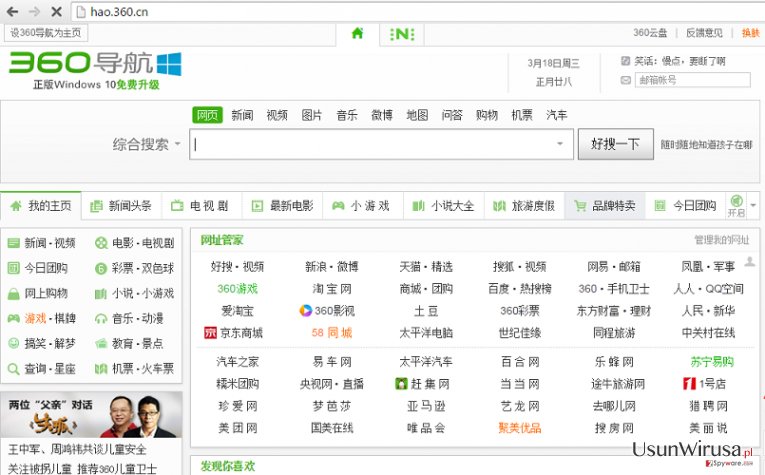Open the 我的主页 navigation tab
This screenshot has width=765, height=475.
[41, 206]
